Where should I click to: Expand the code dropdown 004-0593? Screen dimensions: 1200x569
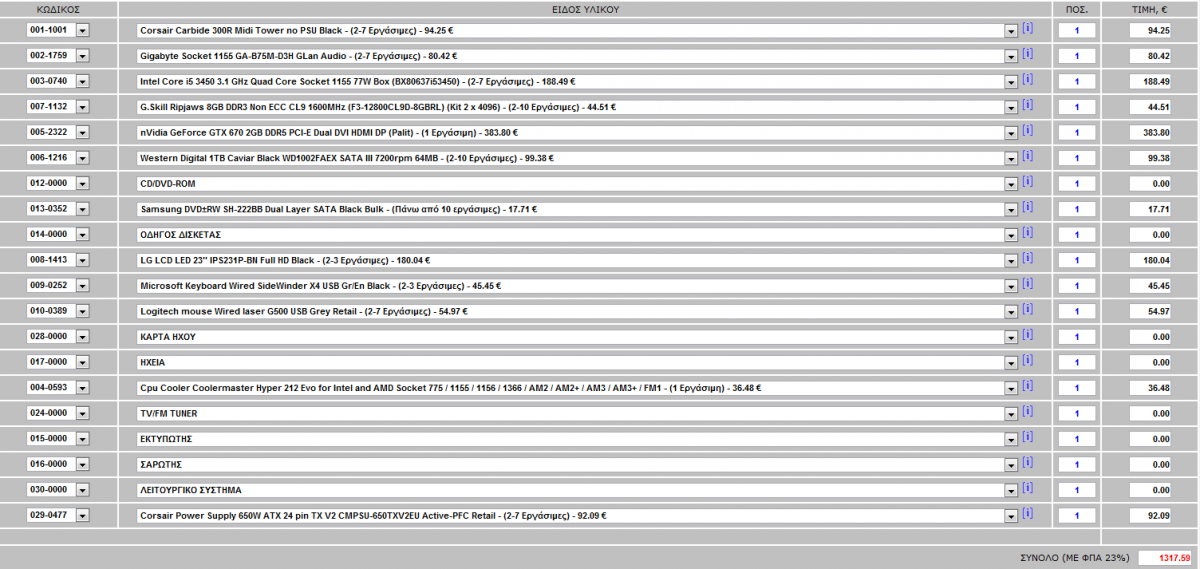click(82, 388)
